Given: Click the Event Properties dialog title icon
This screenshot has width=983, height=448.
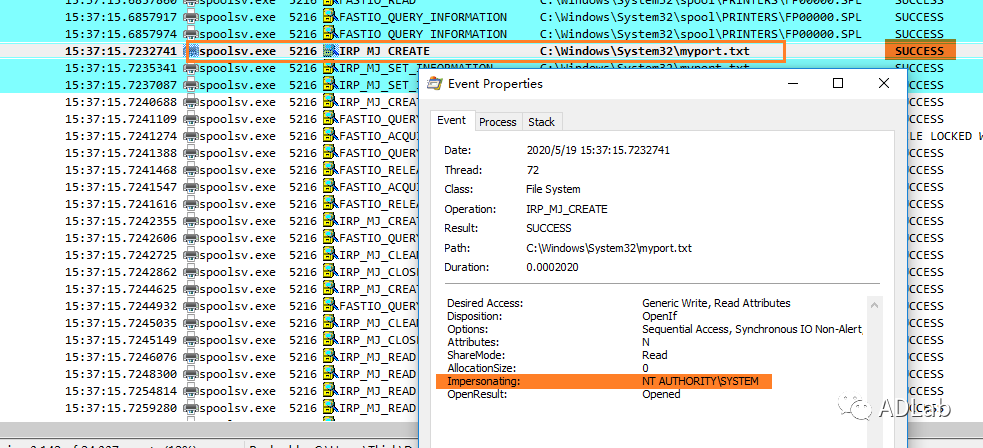Looking at the screenshot, I should click(x=434, y=84).
